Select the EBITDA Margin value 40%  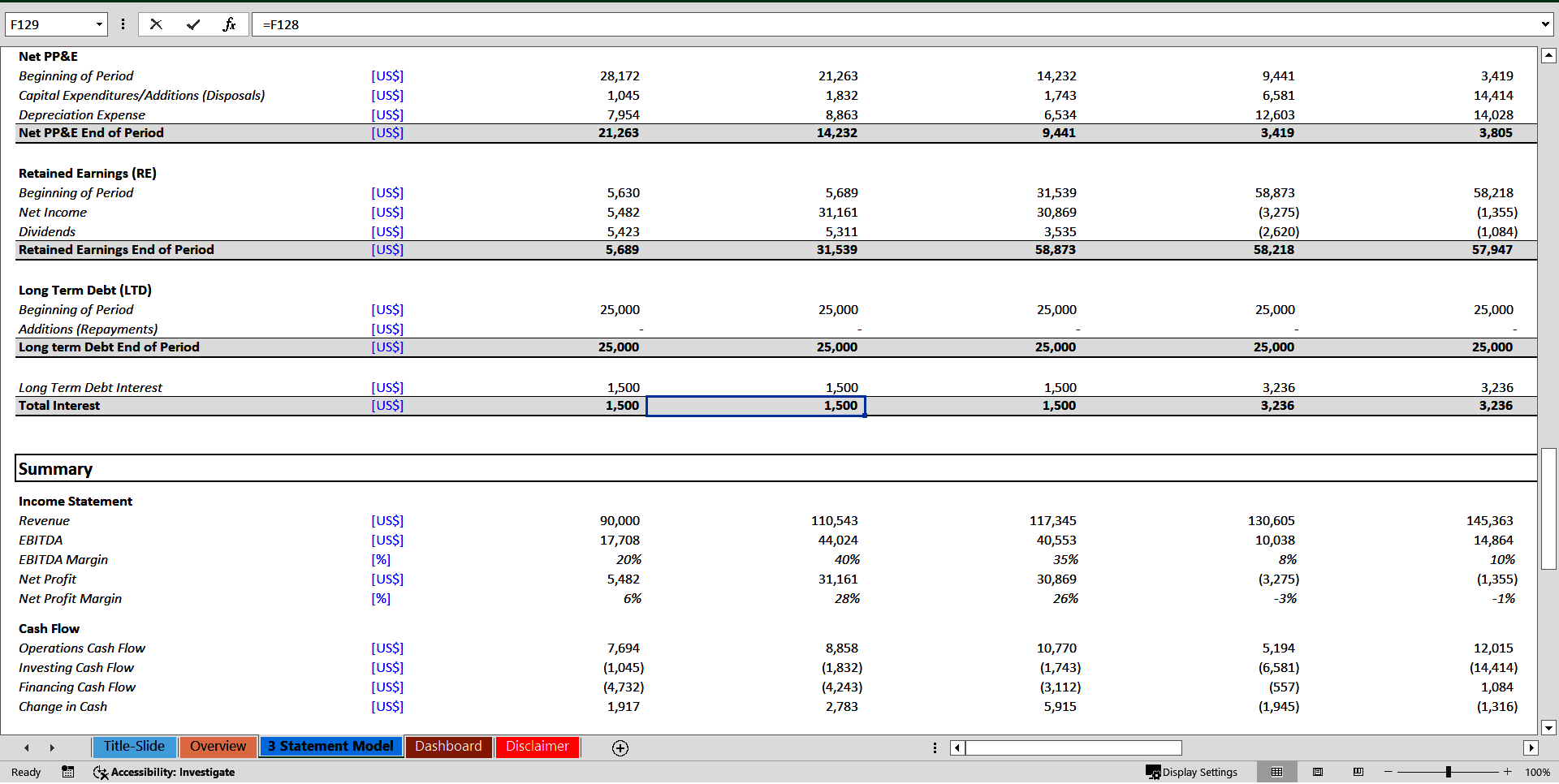coord(847,560)
